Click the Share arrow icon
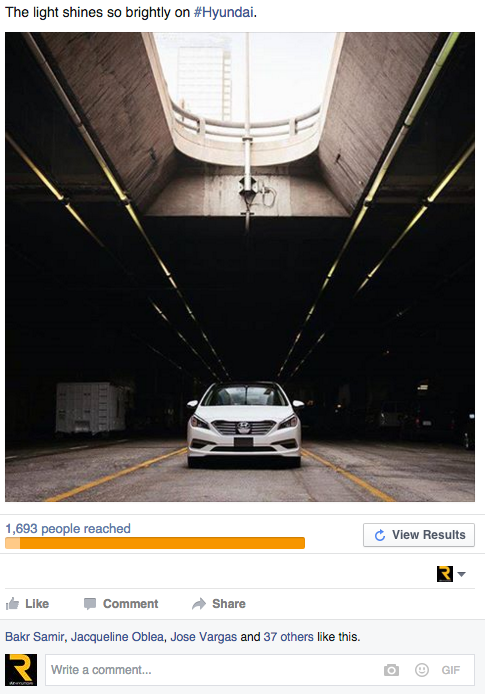The height and width of the screenshot is (694, 485). pos(199,604)
